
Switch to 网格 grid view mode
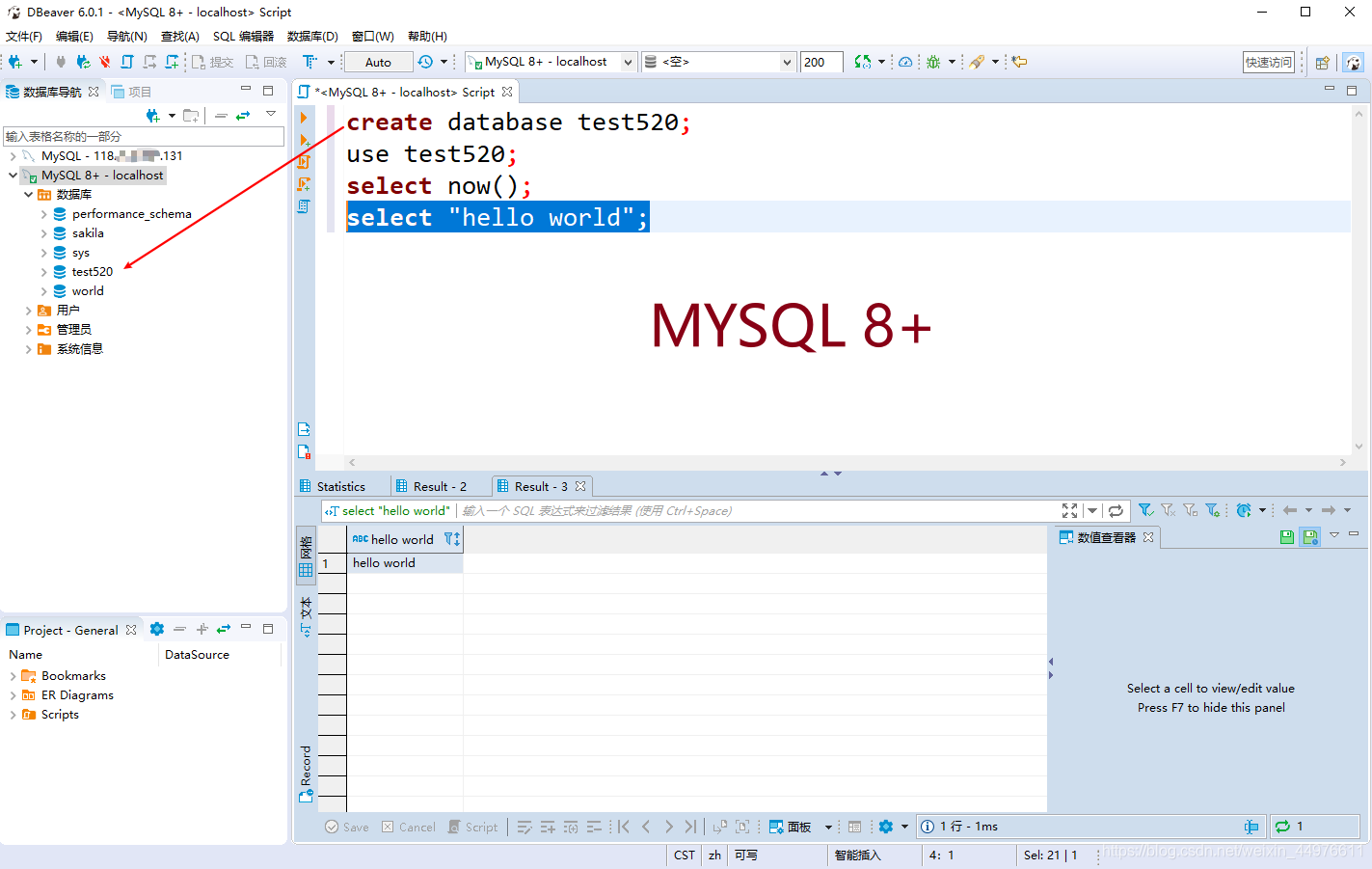tap(306, 557)
